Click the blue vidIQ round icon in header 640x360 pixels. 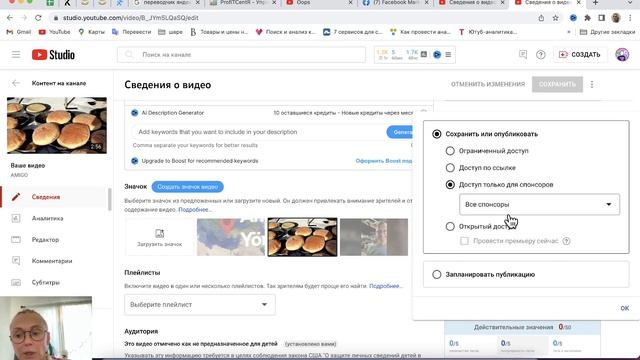coord(437,54)
